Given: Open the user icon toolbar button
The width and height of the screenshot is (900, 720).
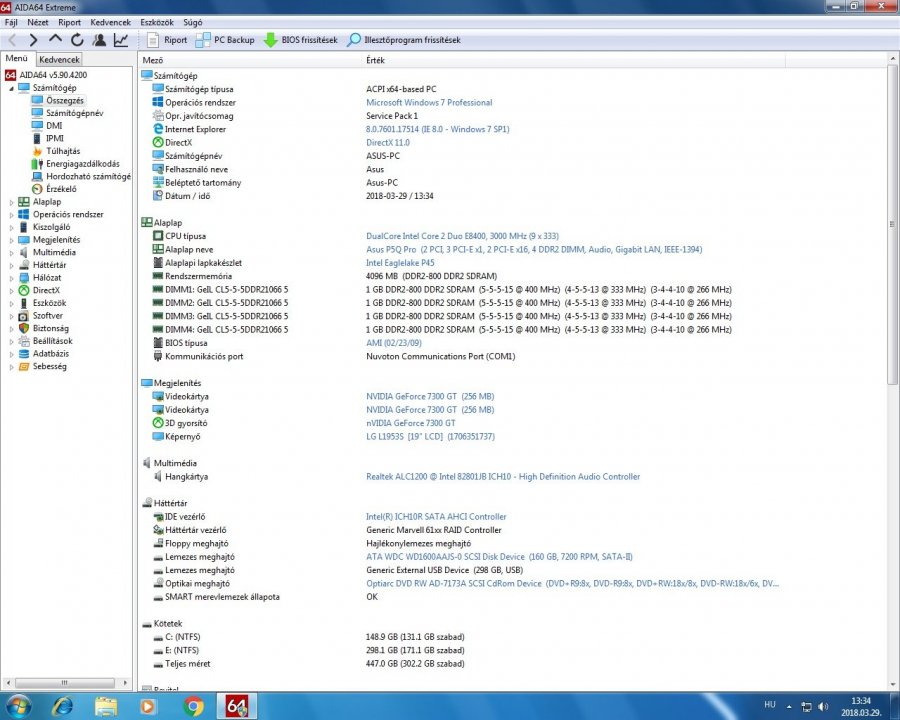Looking at the screenshot, I should [x=99, y=40].
